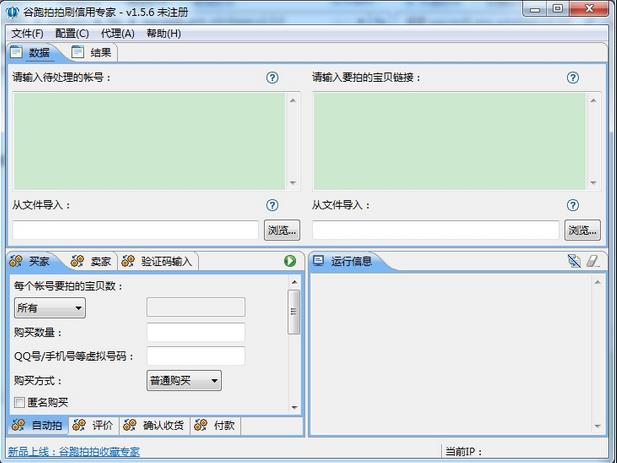Click the up arrow of 运行信息 log scrollbar
This screenshot has height=463, width=617.
click(597, 282)
